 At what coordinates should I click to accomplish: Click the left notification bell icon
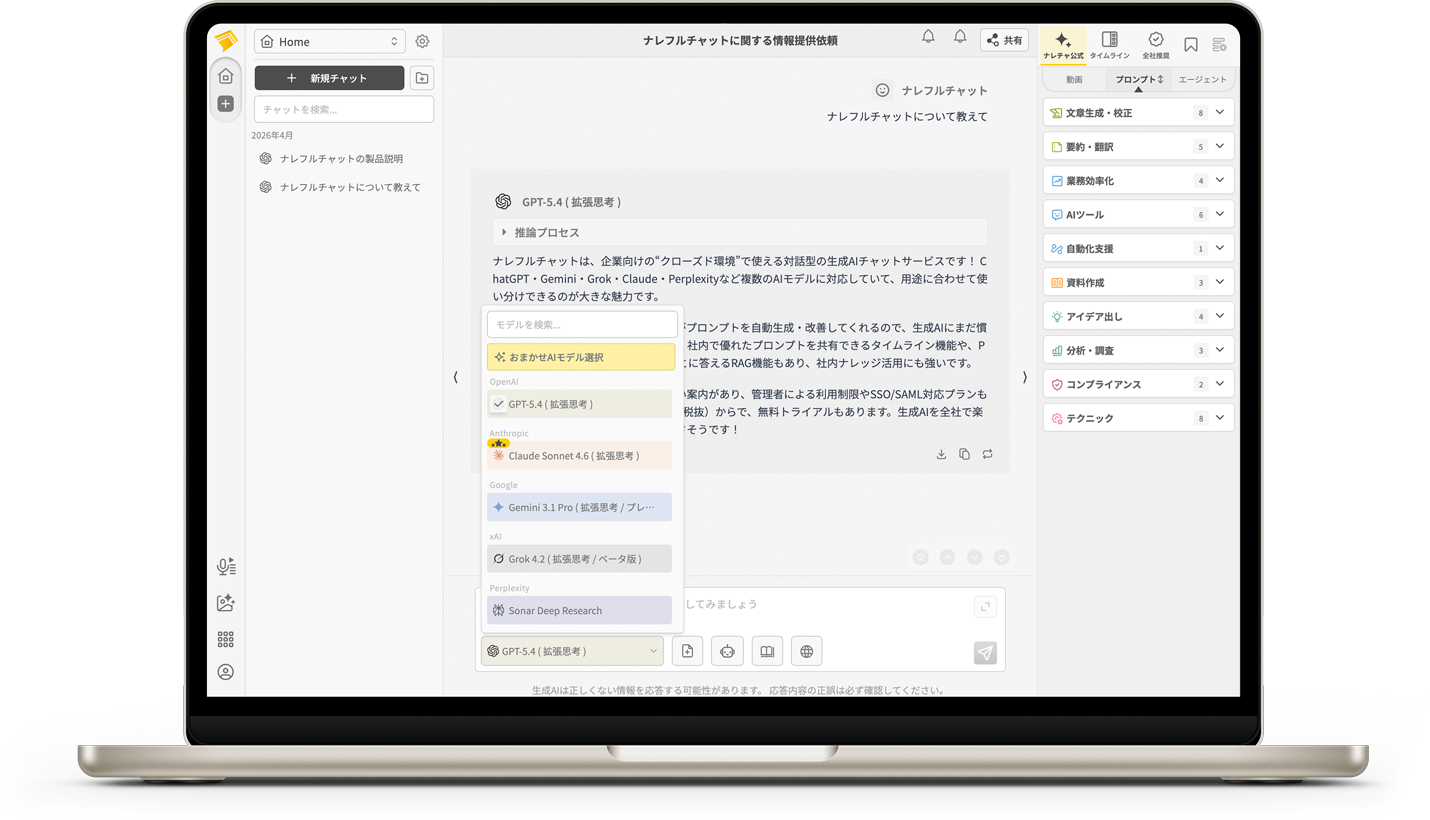(928, 37)
